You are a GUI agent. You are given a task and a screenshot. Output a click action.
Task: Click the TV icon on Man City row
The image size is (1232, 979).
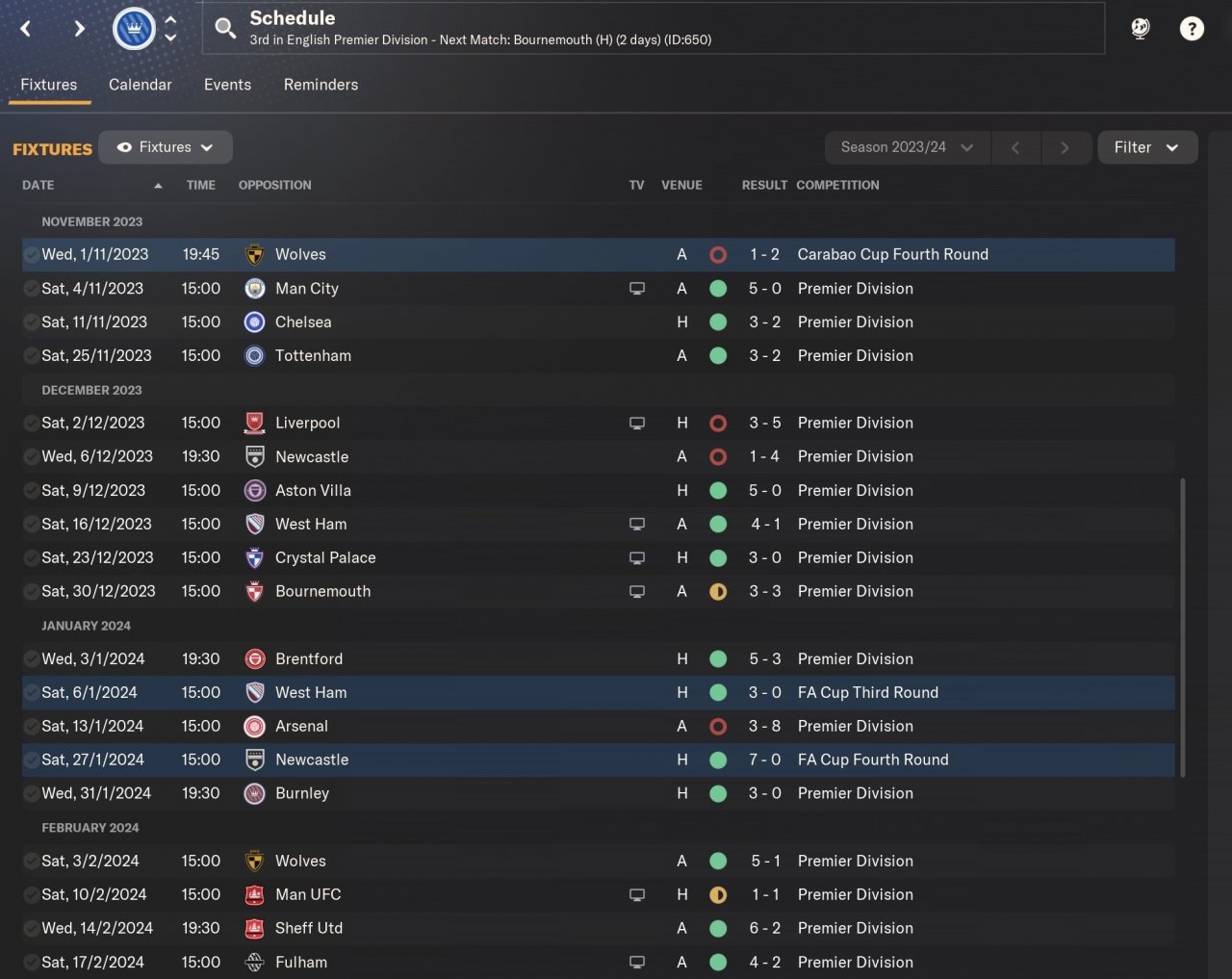click(x=636, y=288)
